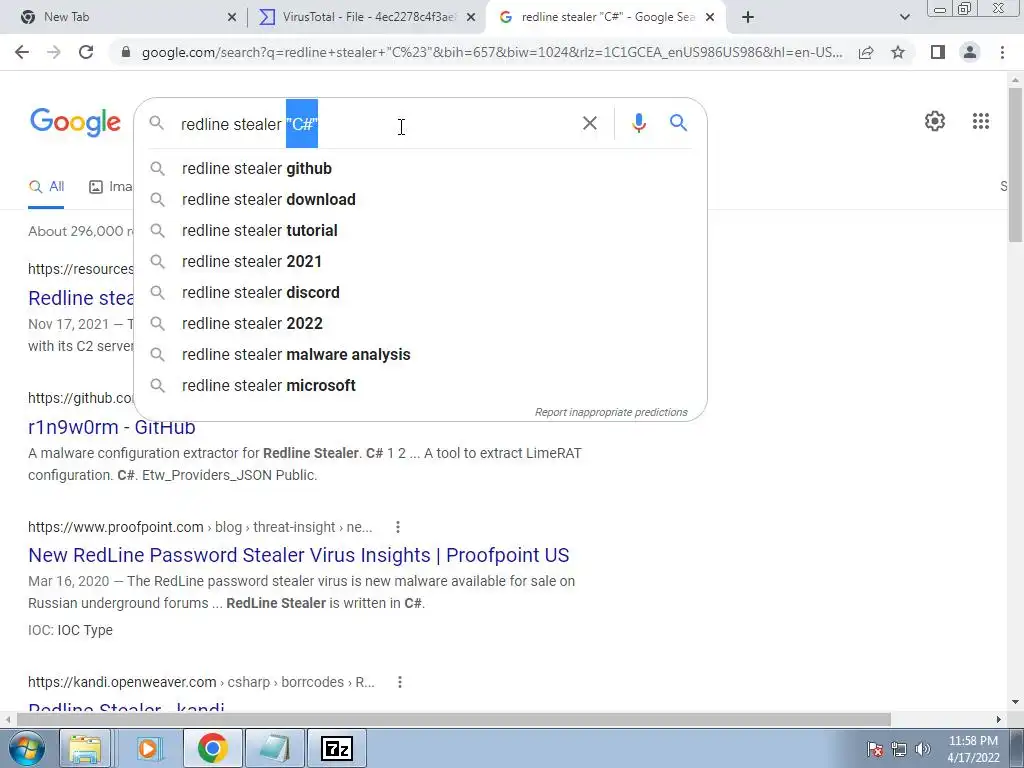
Task: Open the tab search dropdown arrow
Action: tap(904, 17)
